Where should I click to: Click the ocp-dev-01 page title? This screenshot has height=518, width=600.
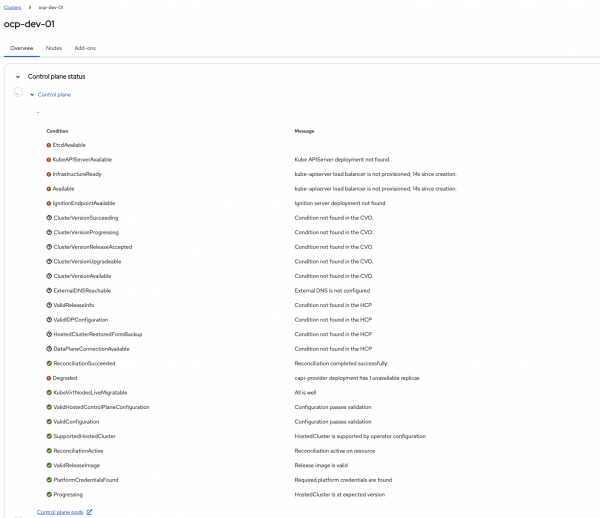(x=29, y=24)
